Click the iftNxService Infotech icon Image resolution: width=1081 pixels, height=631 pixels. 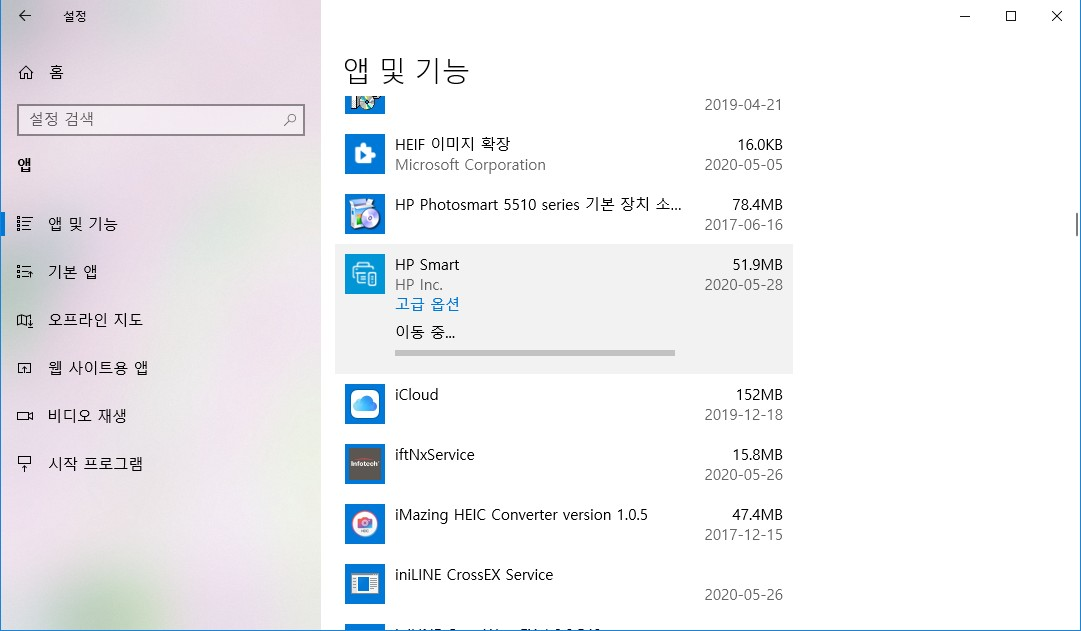pyautogui.click(x=365, y=464)
